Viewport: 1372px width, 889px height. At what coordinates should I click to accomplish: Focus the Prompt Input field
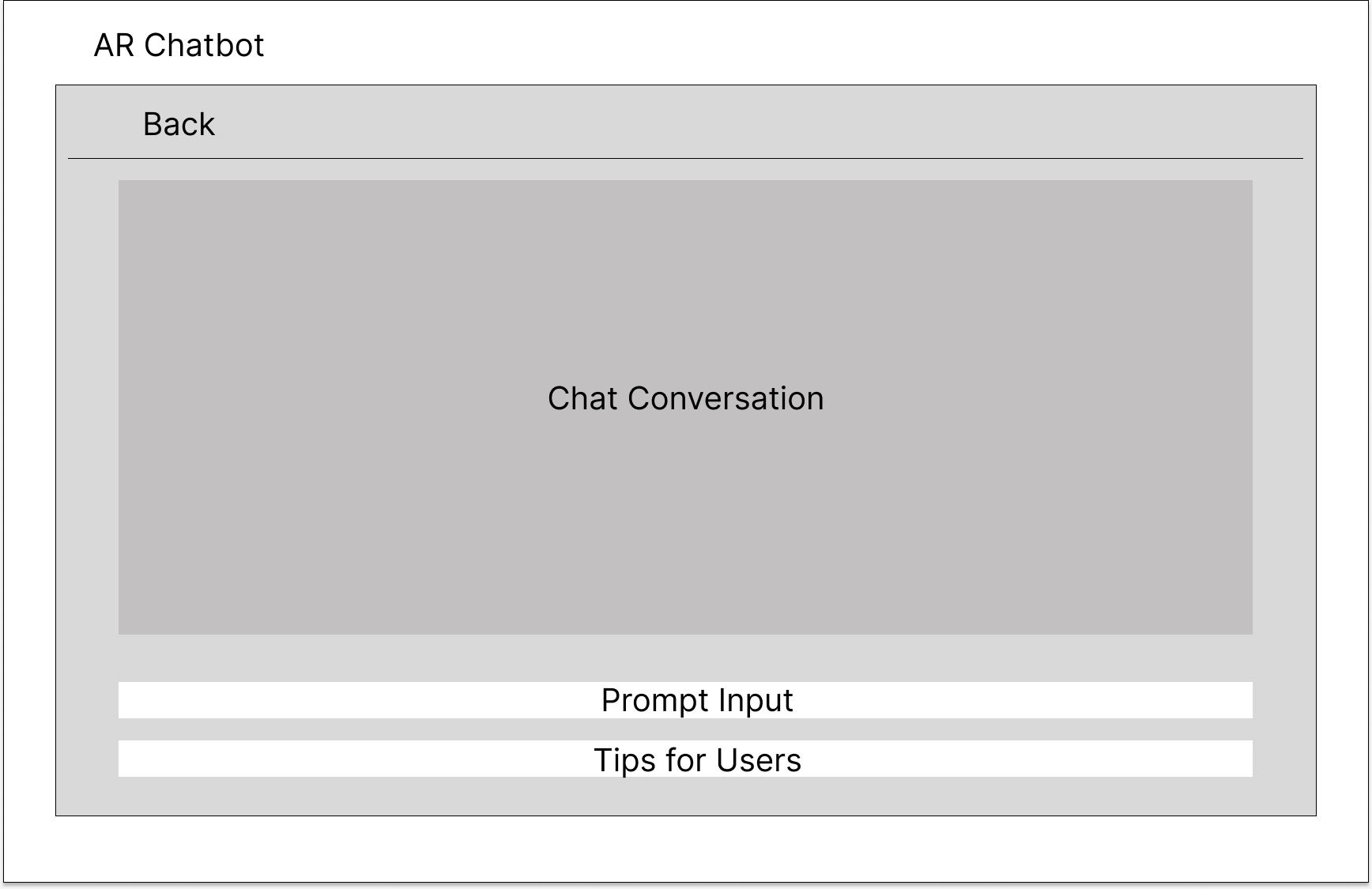685,700
